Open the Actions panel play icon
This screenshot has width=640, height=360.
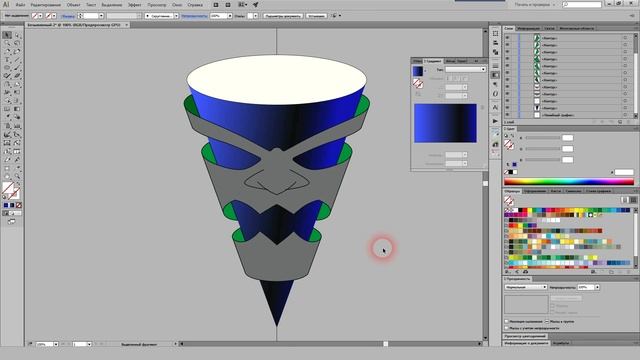tap(495, 121)
